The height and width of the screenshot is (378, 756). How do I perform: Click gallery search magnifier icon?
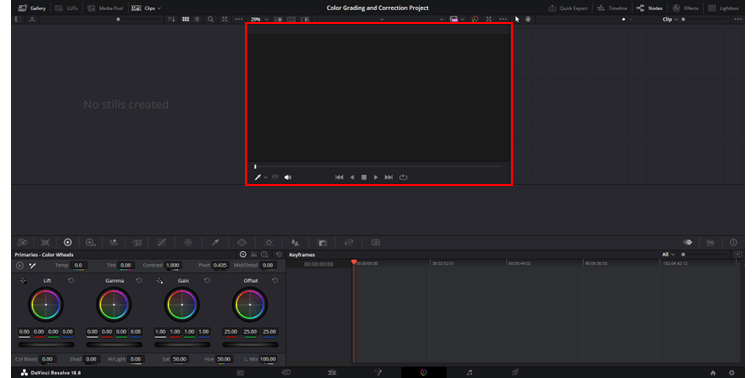[x=211, y=19]
